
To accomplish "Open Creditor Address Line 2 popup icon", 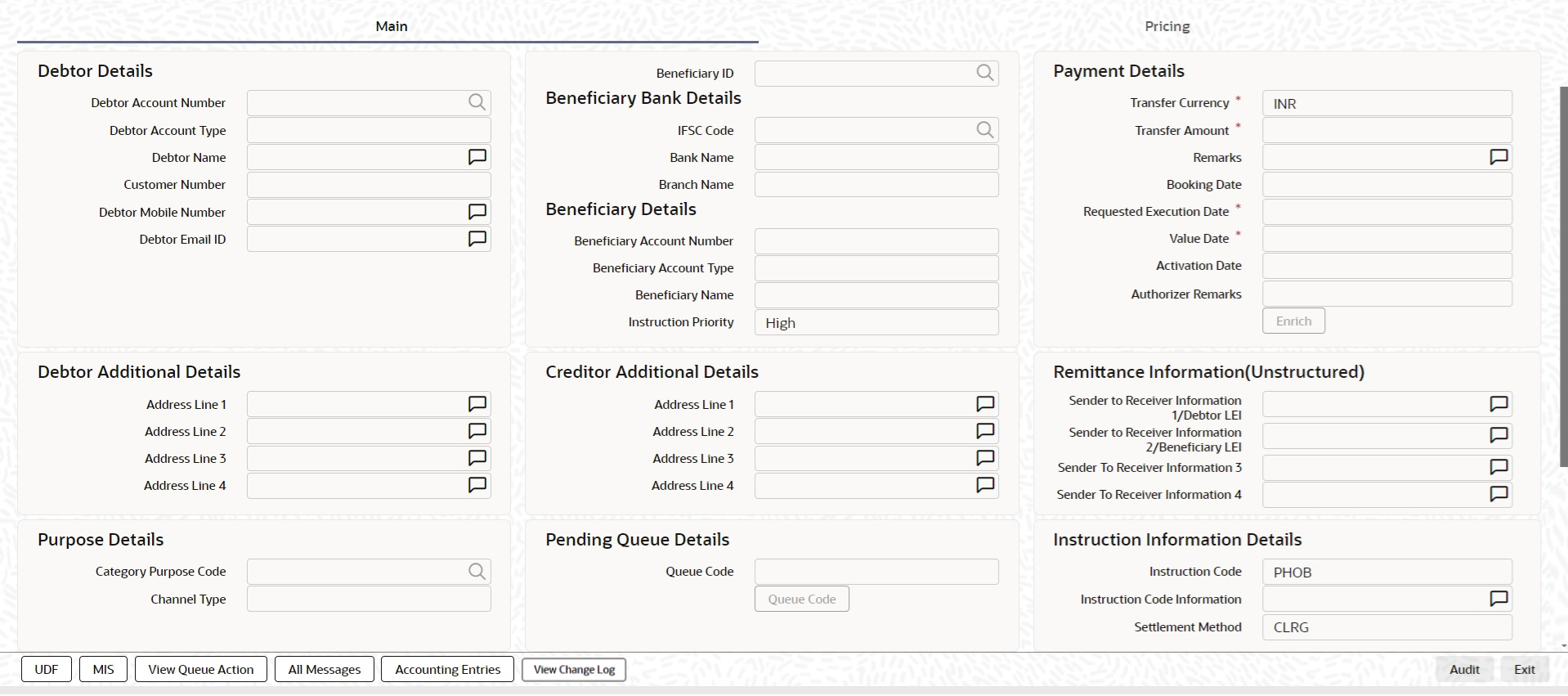I will (985, 431).
